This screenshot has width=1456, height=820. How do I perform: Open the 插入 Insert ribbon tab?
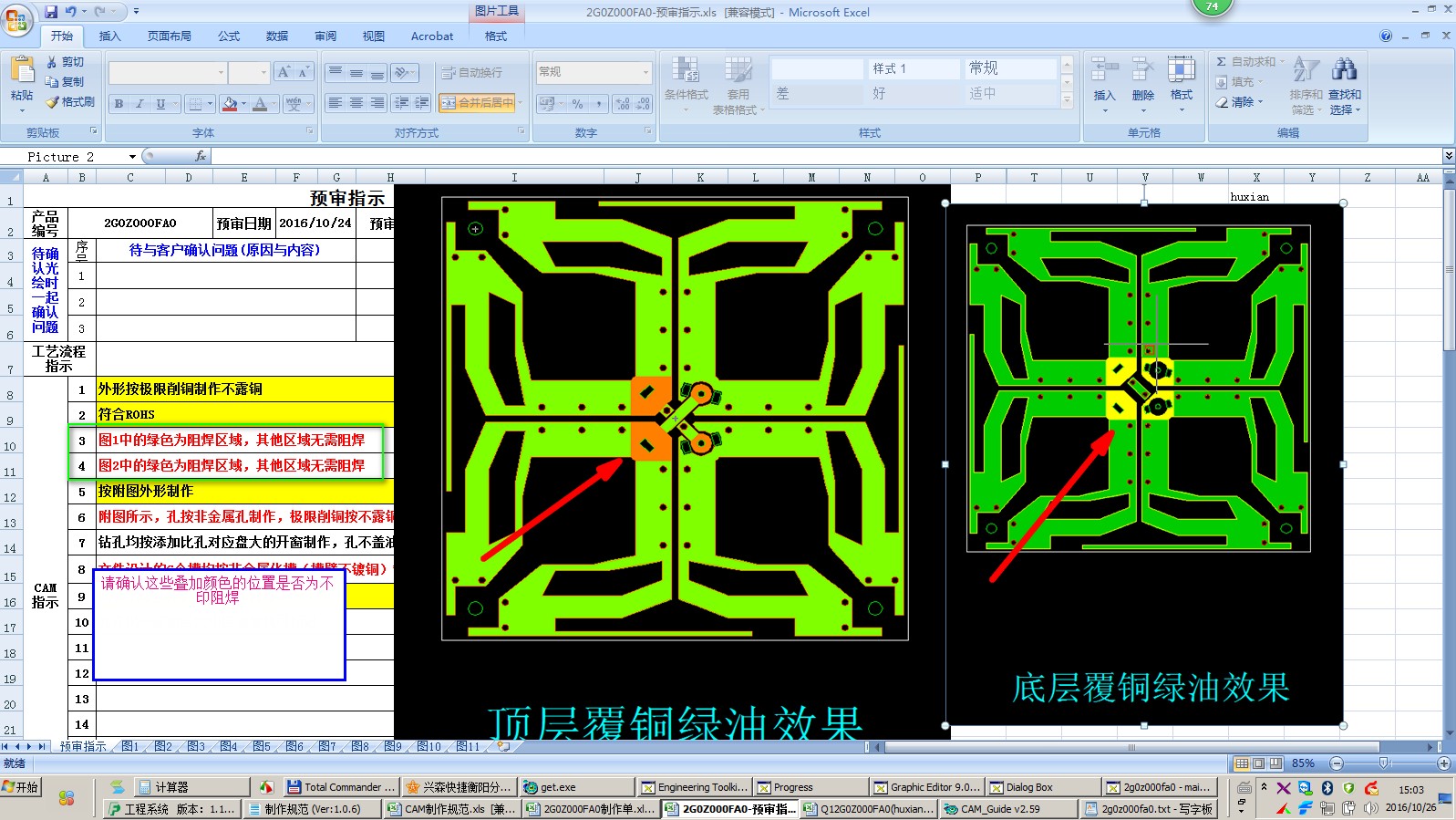[x=109, y=36]
